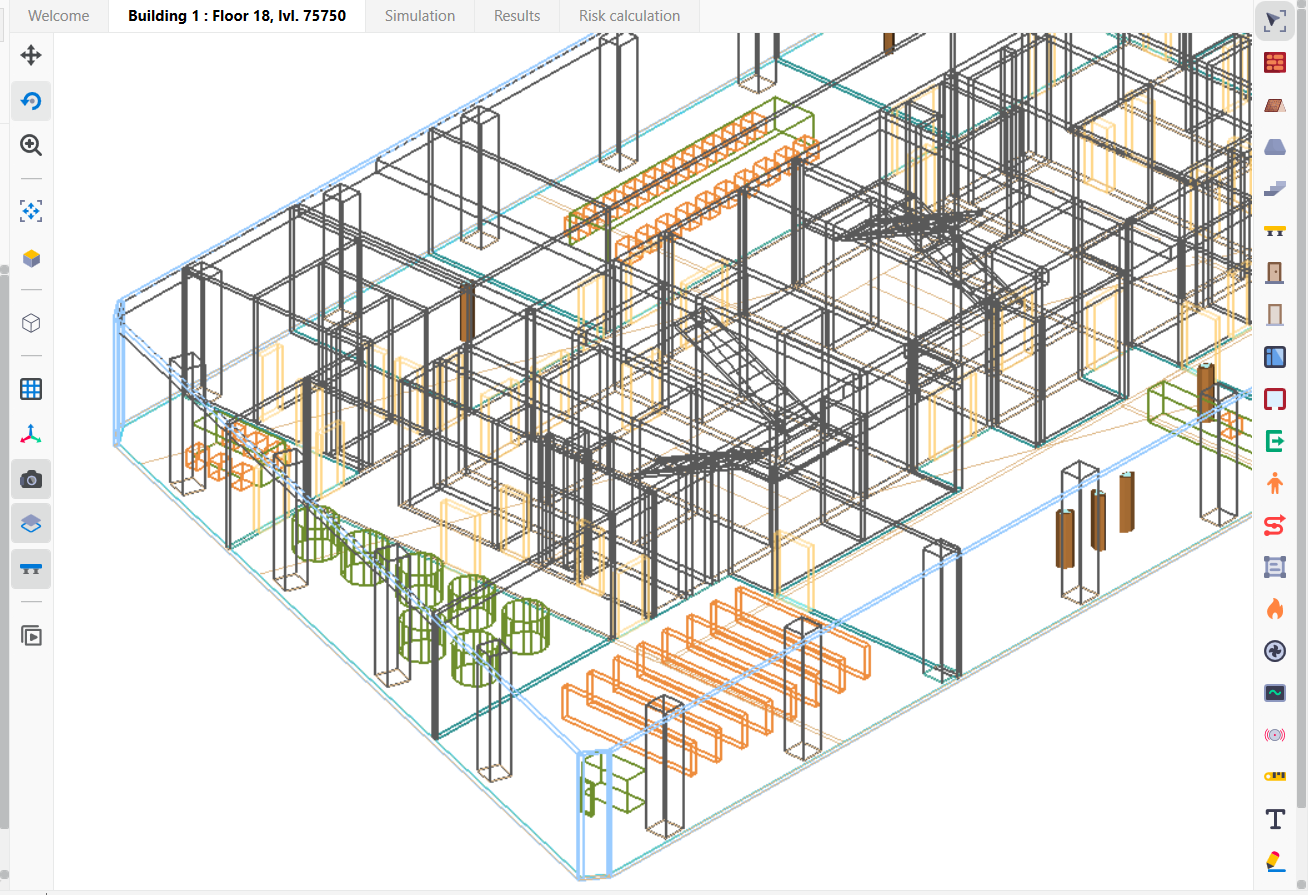Choose the stairs tool in right toolbar

tap(1274, 188)
